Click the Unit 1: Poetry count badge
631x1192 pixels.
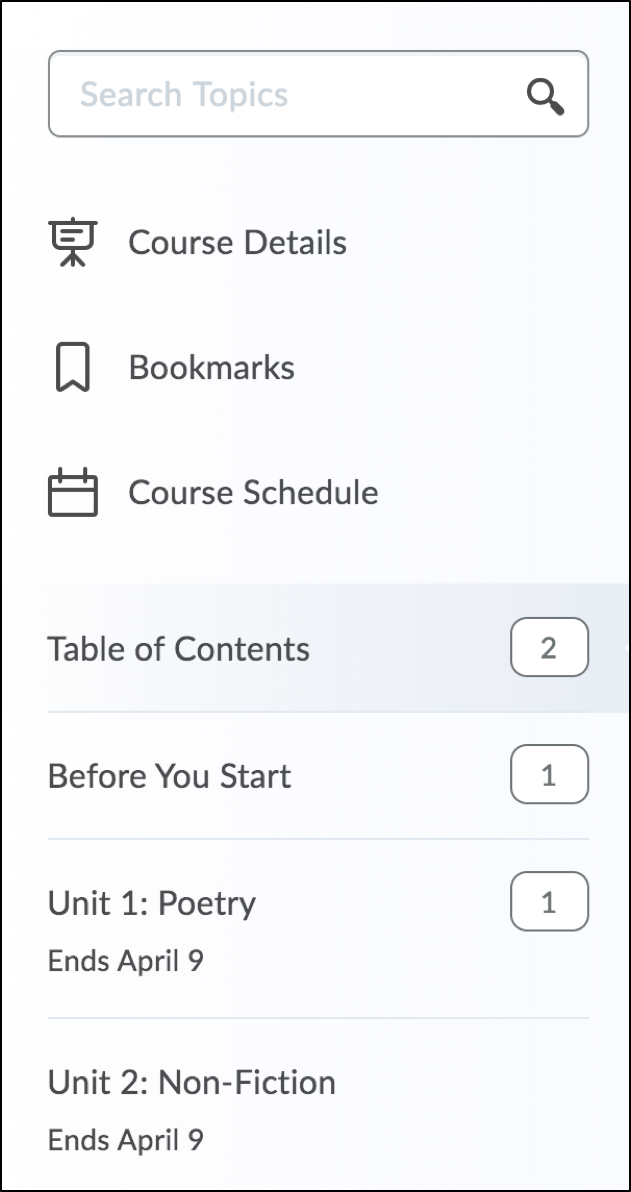[549, 903]
